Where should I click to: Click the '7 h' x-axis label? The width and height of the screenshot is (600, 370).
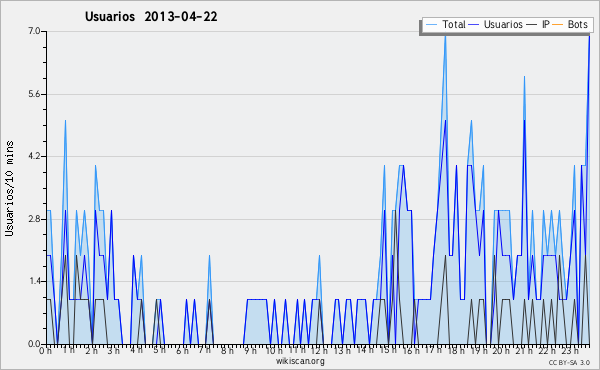coord(205,350)
